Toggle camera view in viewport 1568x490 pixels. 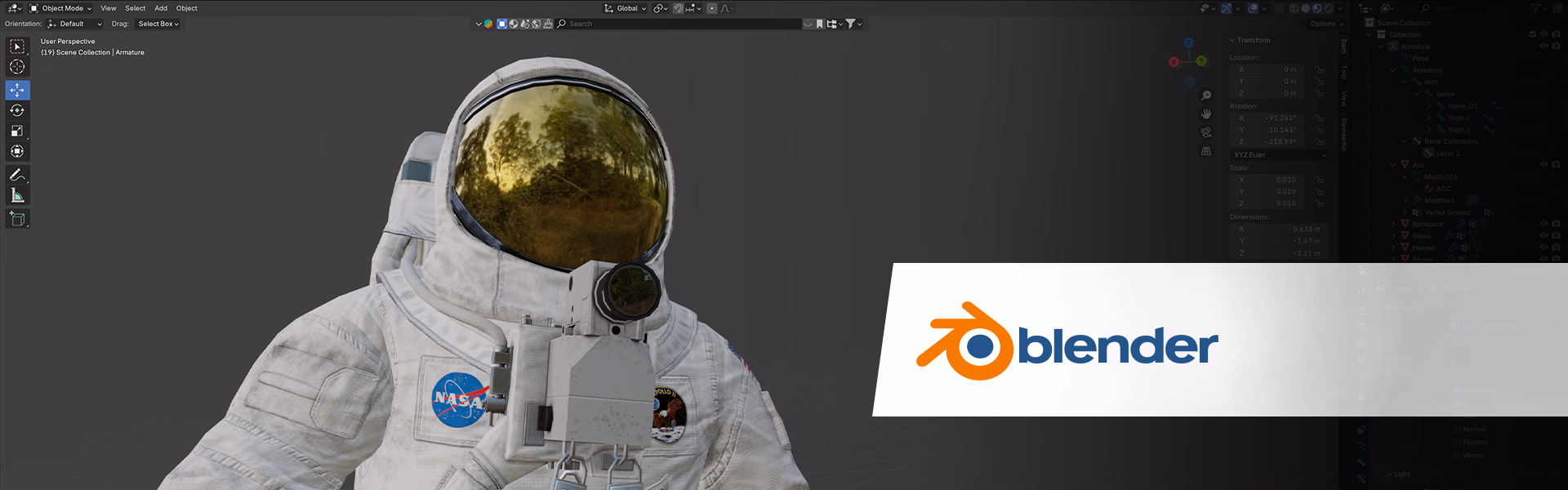tap(1206, 132)
